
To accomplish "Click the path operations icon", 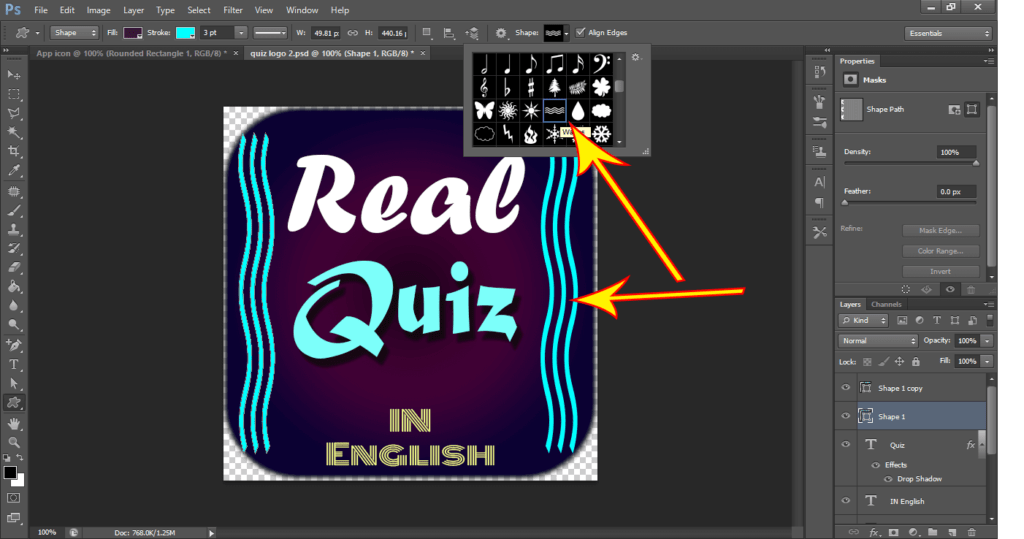I will (427, 33).
